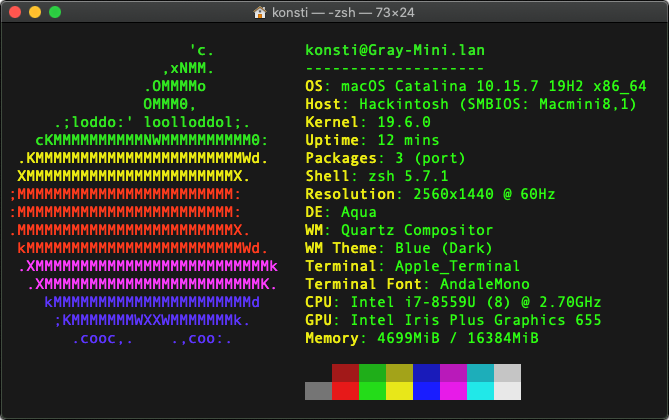This screenshot has height=420, width=669.
Task: Minimize the Terminal with yellow button
Action: (x=35, y=12)
